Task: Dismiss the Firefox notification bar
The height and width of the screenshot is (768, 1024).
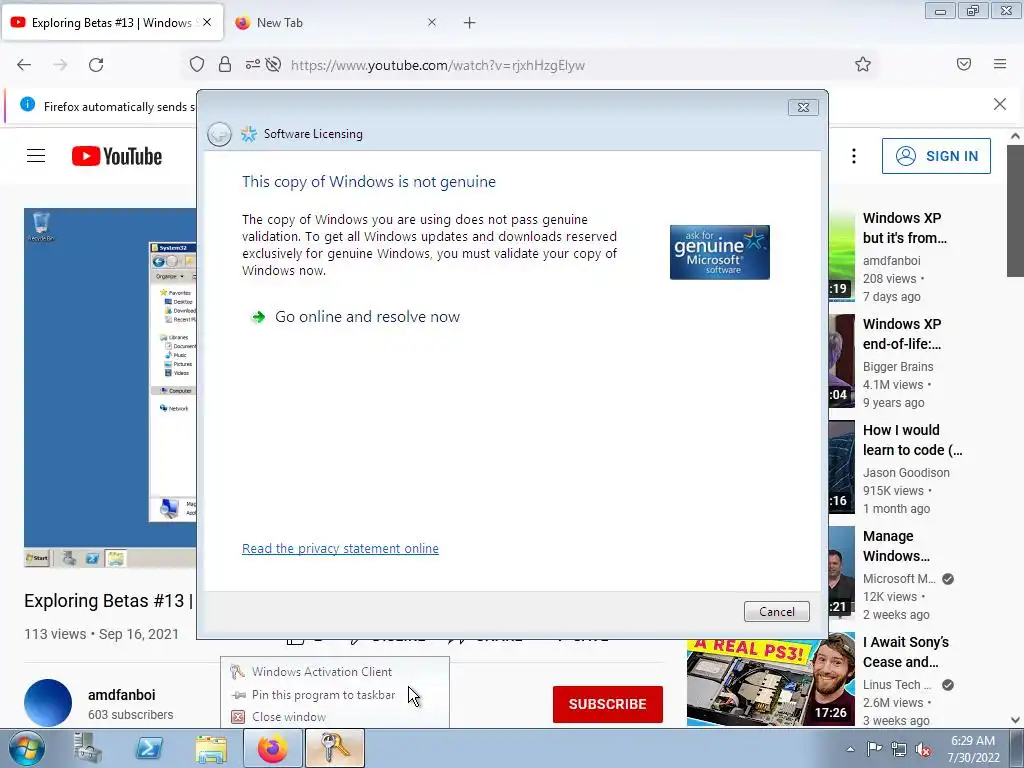Action: 1000,104
